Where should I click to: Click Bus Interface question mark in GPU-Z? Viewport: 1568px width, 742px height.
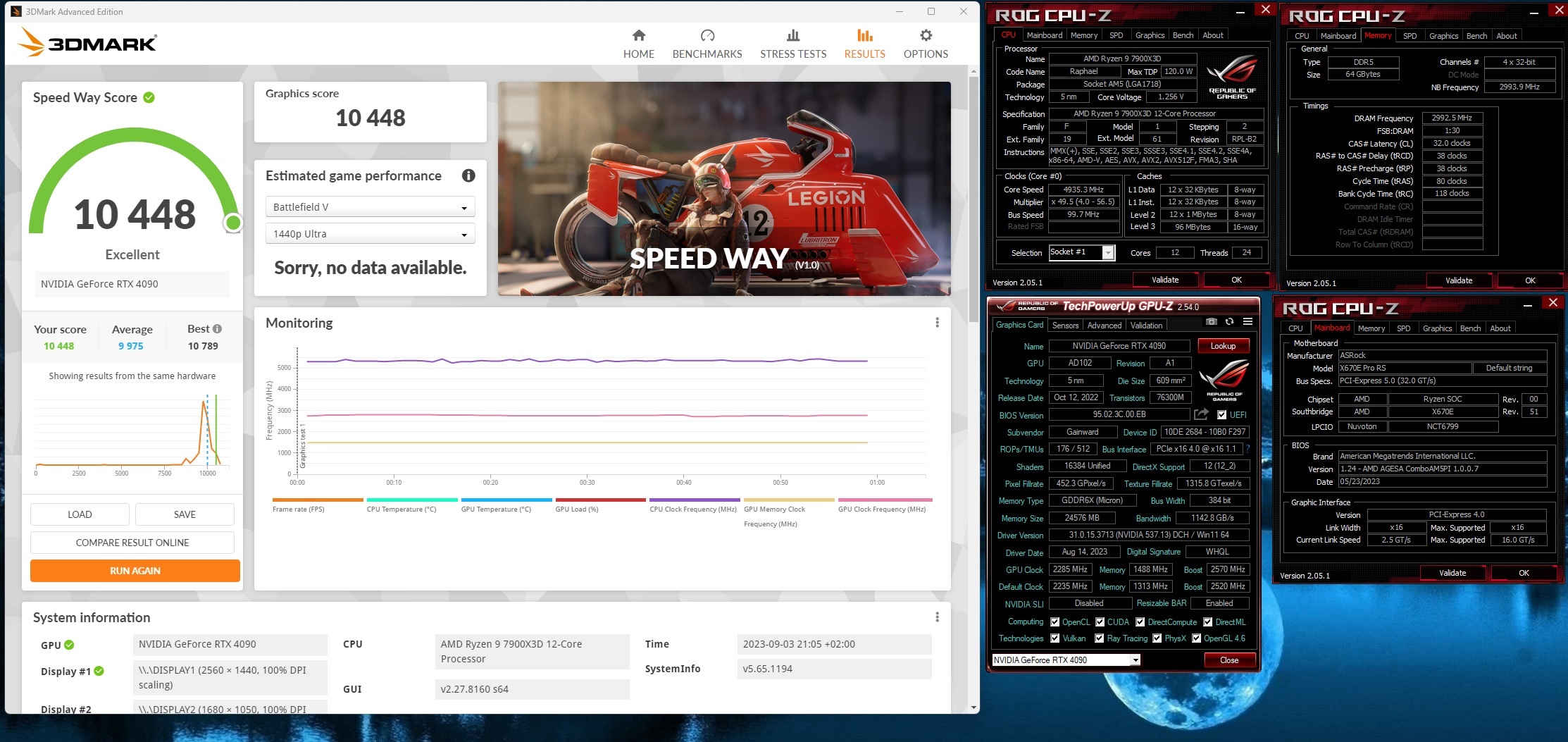click(x=1247, y=449)
